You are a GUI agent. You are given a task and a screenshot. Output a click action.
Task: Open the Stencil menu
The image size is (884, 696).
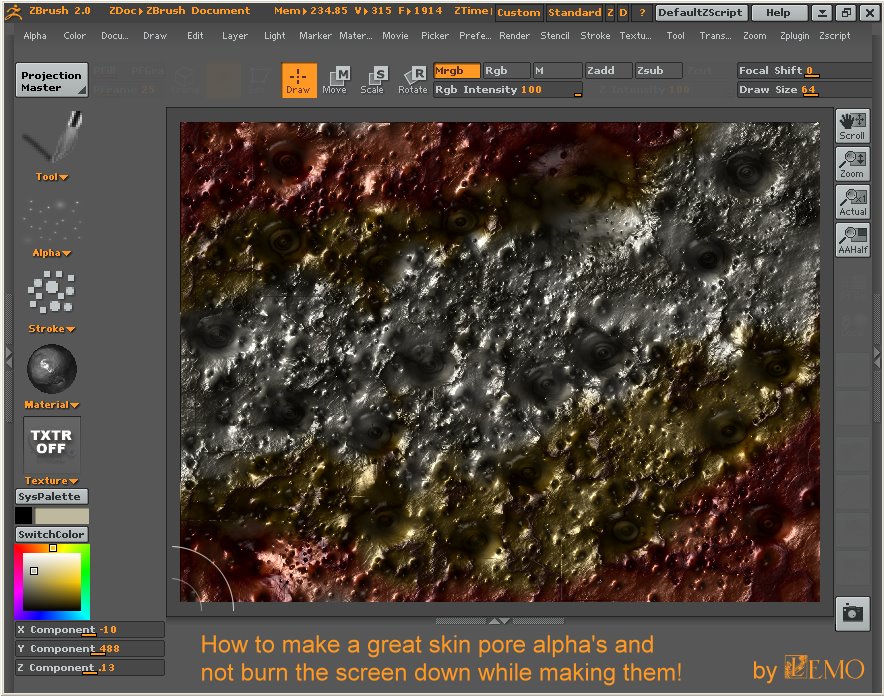[555, 36]
